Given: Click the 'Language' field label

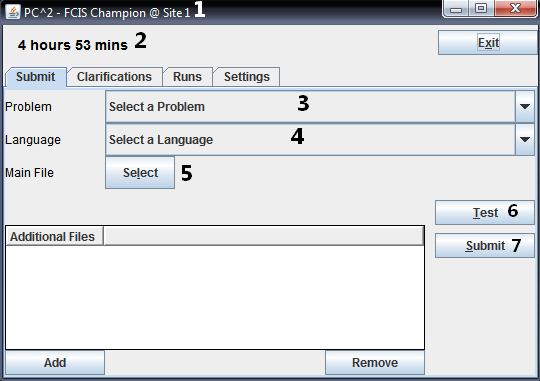Looking at the screenshot, I should click(x=33, y=140).
